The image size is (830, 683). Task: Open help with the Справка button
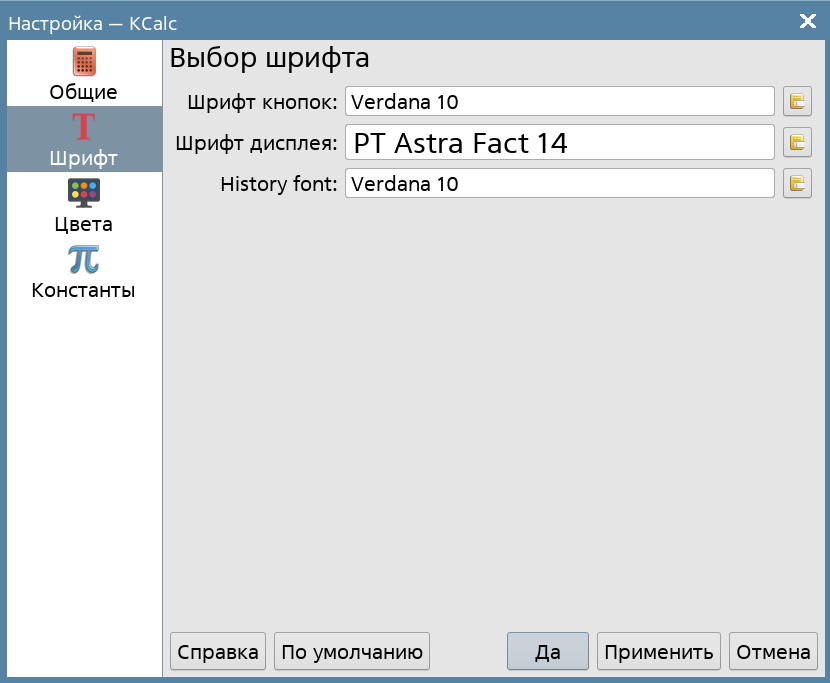[x=218, y=652]
